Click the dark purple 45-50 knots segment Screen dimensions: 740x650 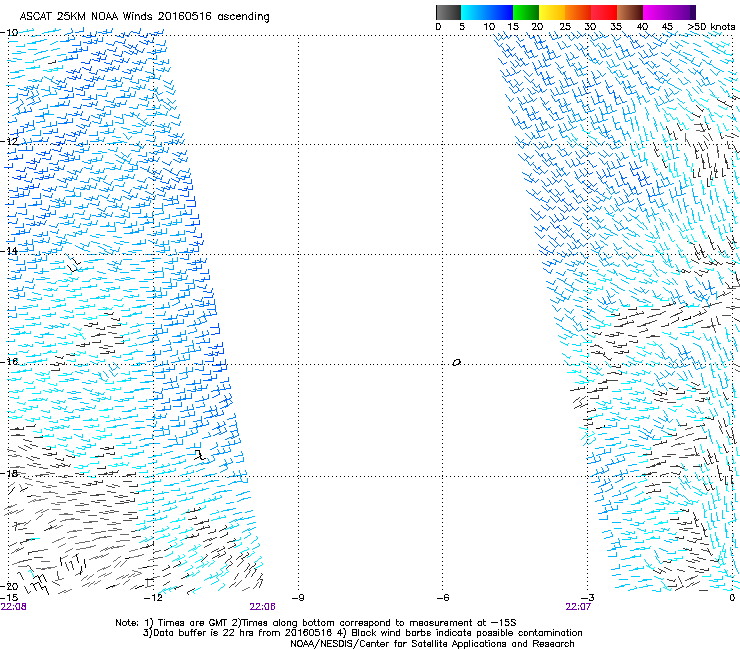(682, 12)
